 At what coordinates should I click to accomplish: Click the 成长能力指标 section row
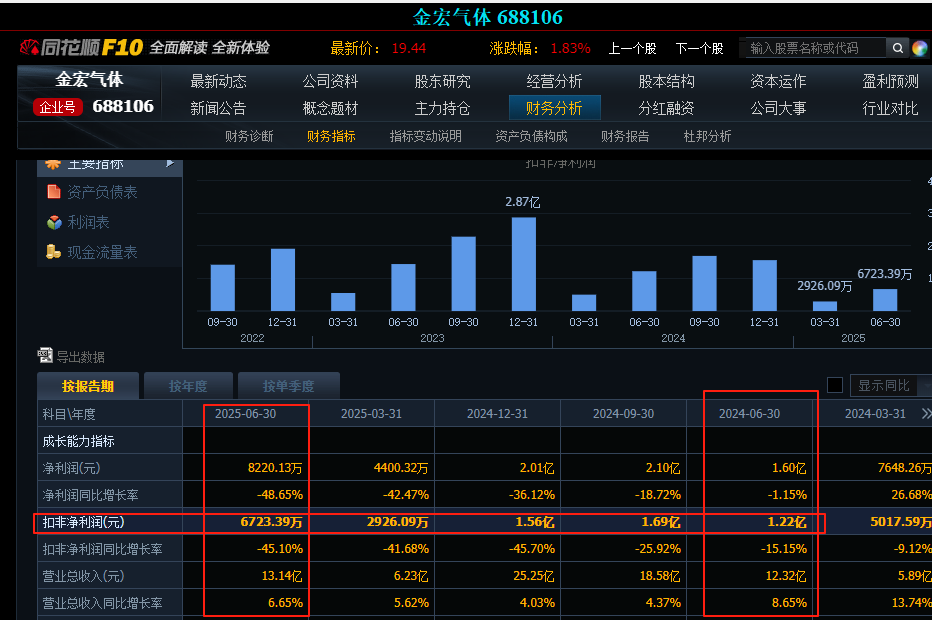[78, 441]
